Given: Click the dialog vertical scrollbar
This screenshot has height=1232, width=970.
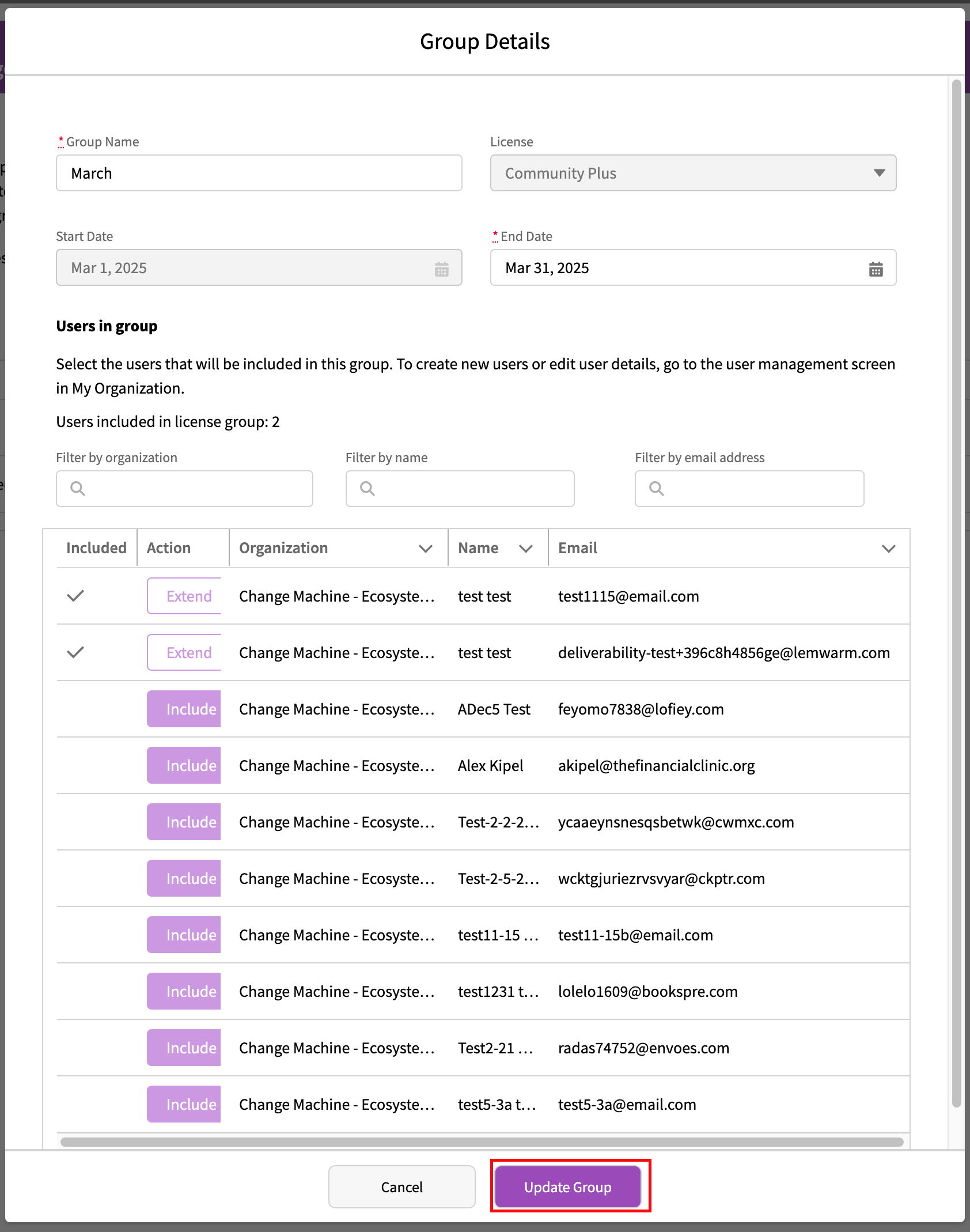Looking at the screenshot, I should (x=956, y=576).
